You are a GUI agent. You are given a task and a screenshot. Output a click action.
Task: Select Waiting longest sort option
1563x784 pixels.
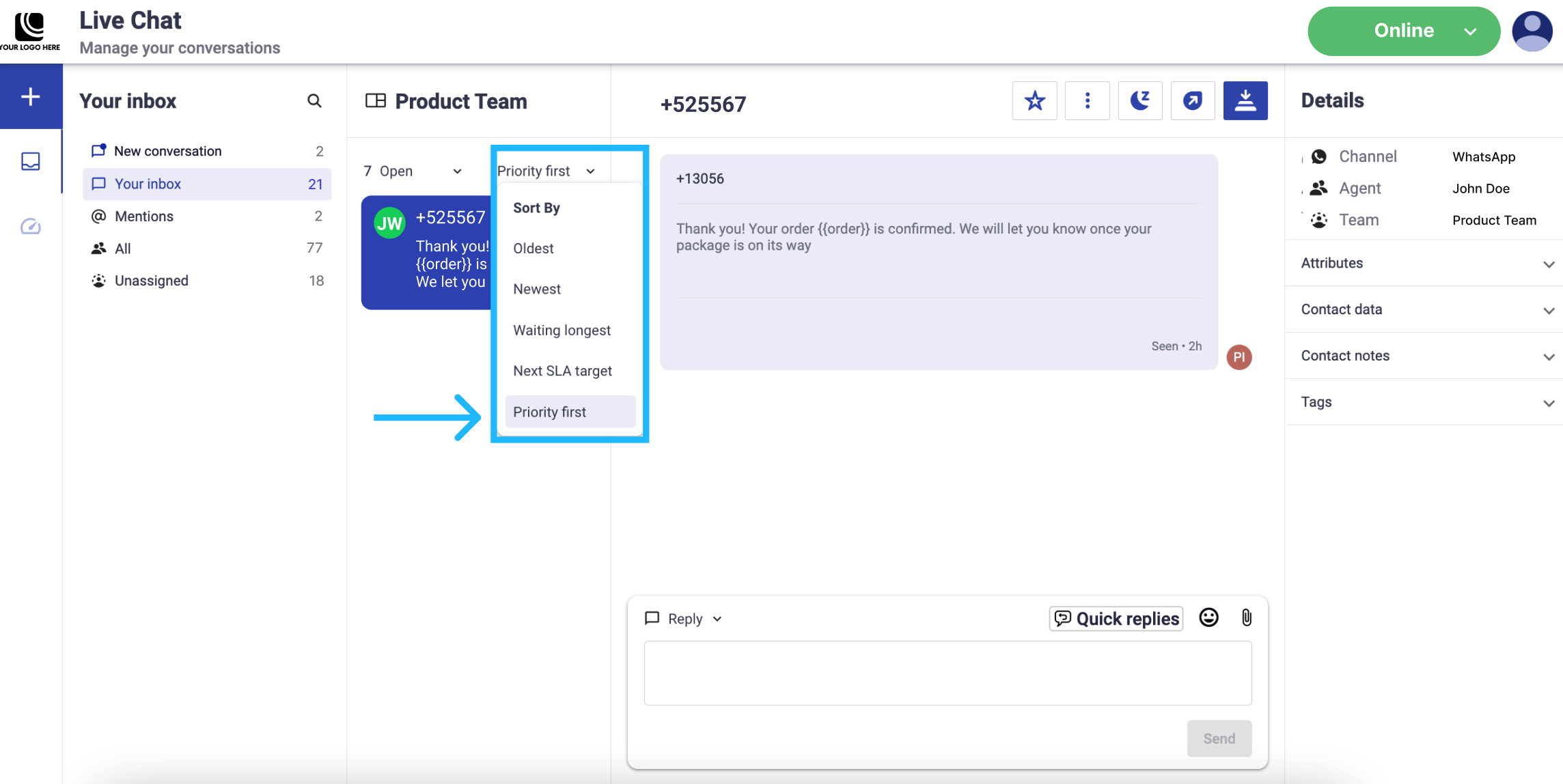tap(562, 330)
